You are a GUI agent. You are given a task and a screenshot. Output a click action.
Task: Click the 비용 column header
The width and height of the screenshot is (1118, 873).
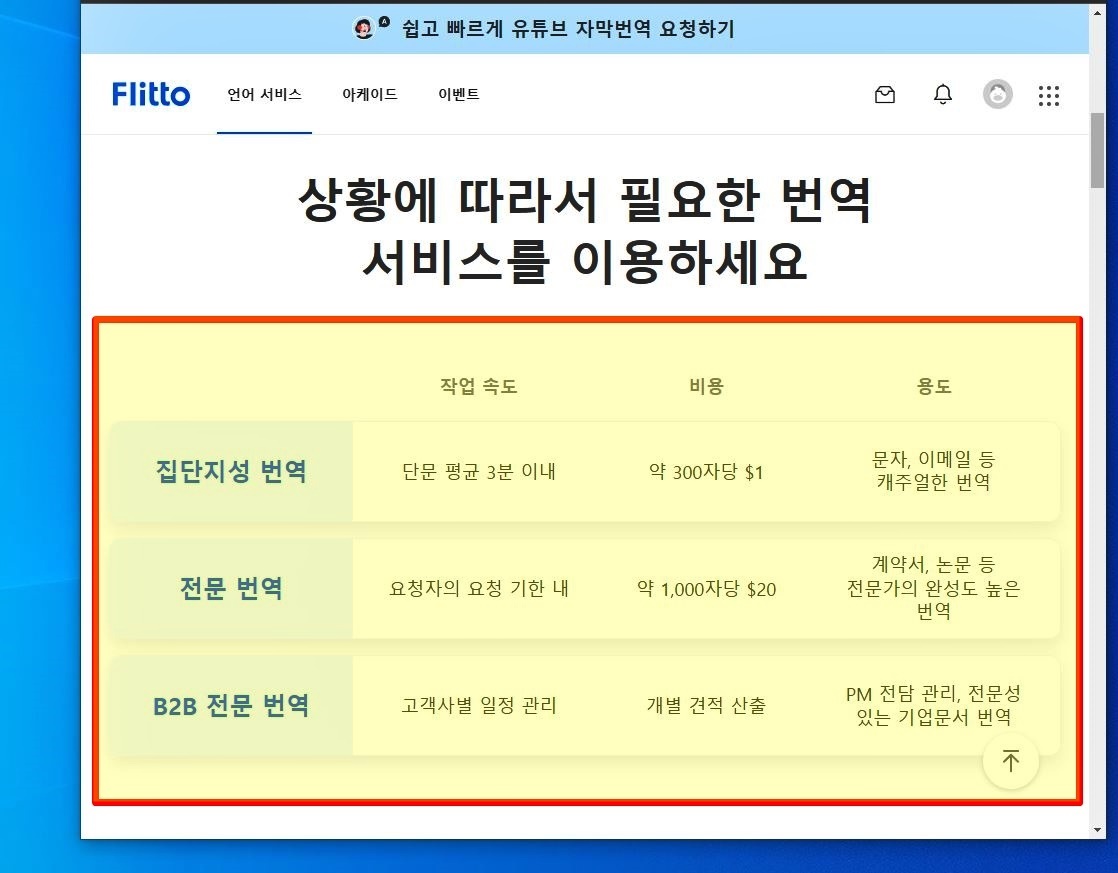click(707, 387)
